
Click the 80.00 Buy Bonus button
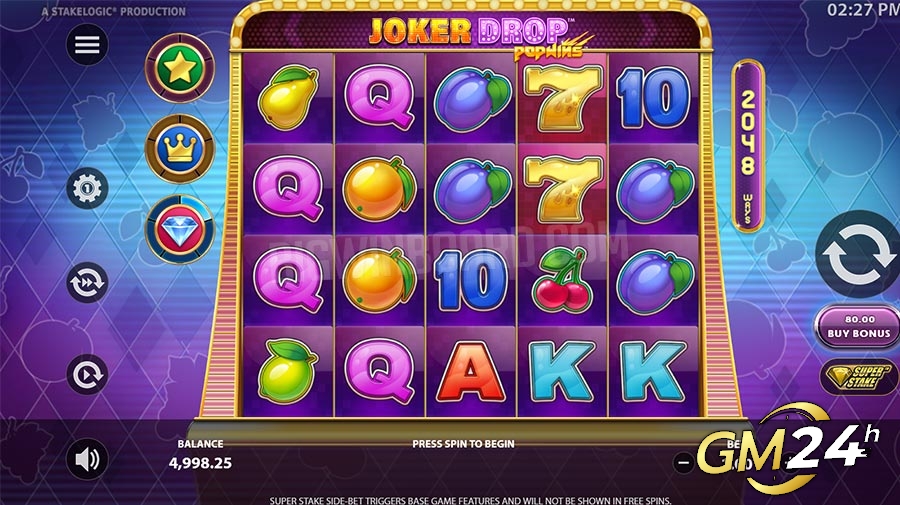pyautogui.click(x=859, y=327)
